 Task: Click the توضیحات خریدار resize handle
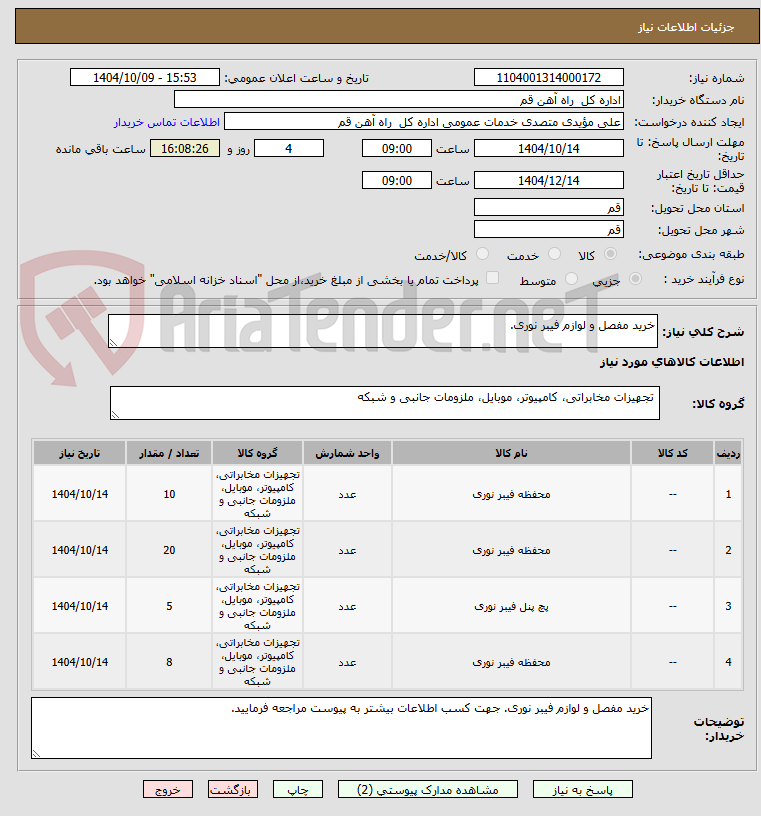36,754
